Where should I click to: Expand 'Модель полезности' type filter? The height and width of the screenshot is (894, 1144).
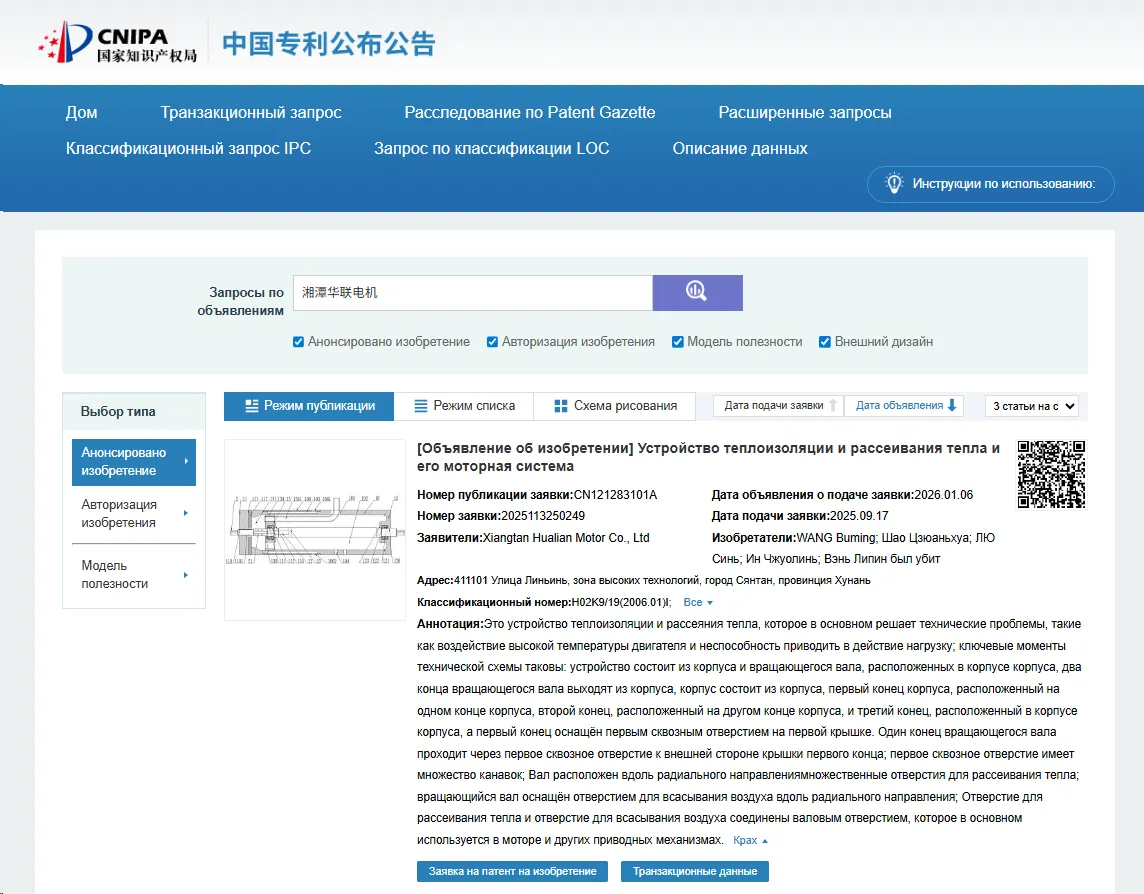point(134,575)
